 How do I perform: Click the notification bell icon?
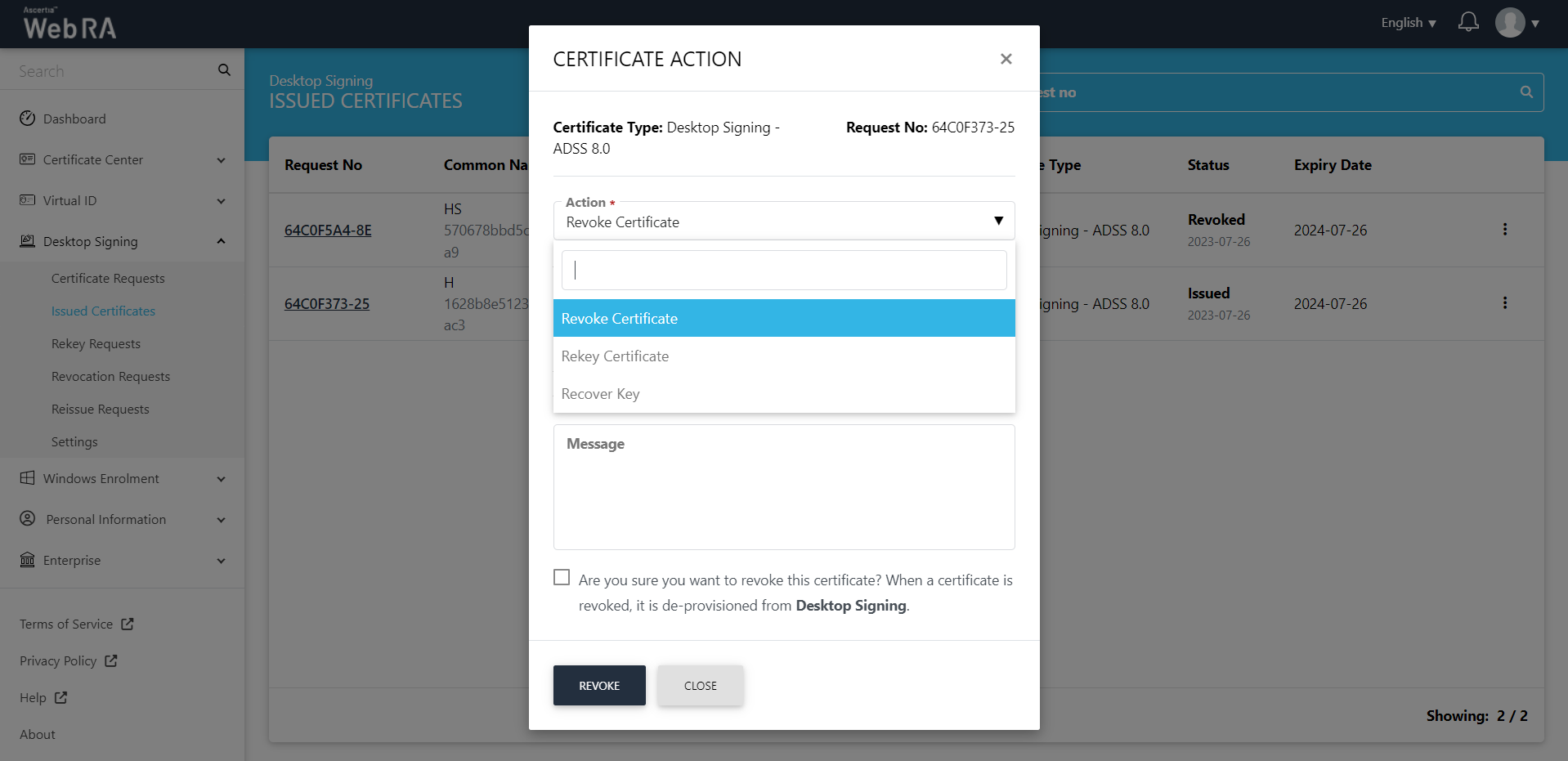tap(1468, 22)
